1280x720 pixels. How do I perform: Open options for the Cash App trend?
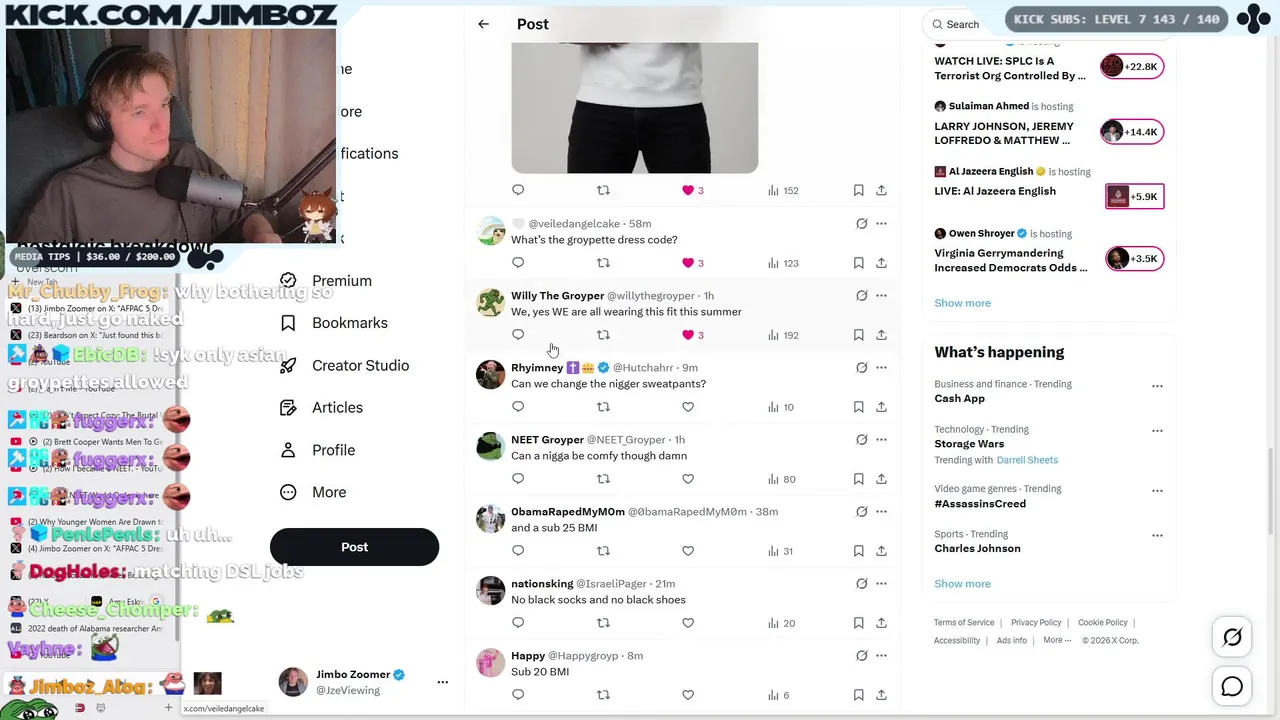[x=1157, y=386]
